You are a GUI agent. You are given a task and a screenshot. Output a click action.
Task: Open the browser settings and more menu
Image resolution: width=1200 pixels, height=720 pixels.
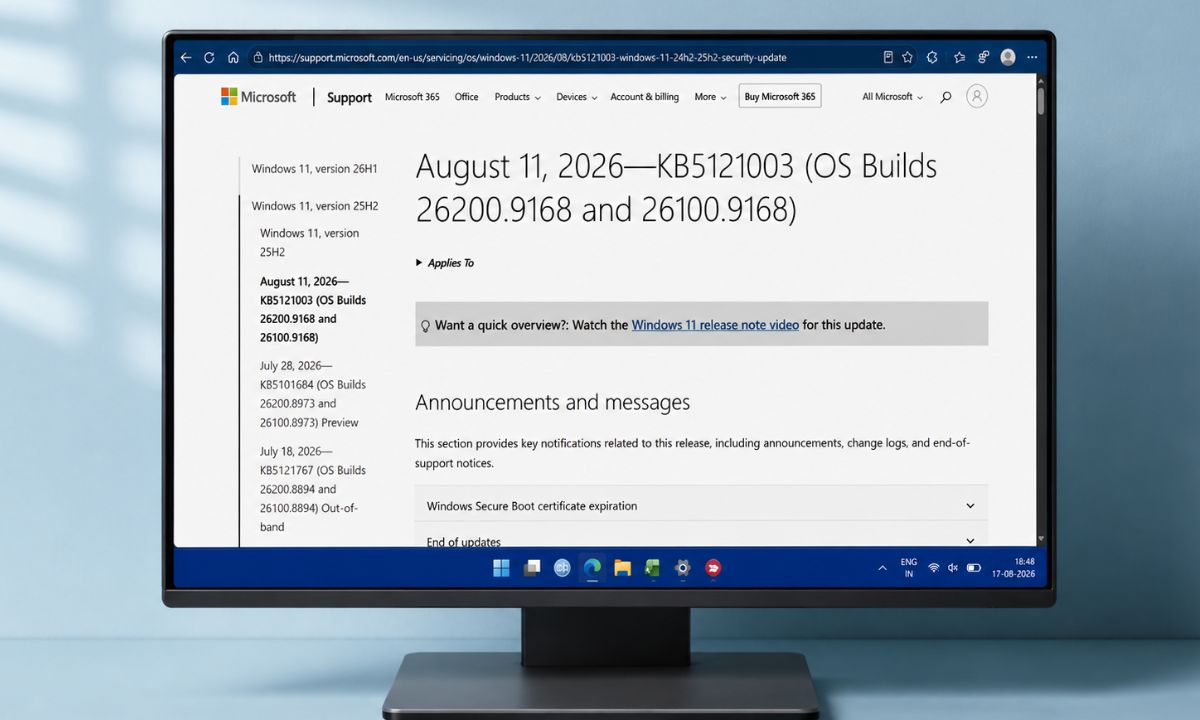click(x=1032, y=58)
